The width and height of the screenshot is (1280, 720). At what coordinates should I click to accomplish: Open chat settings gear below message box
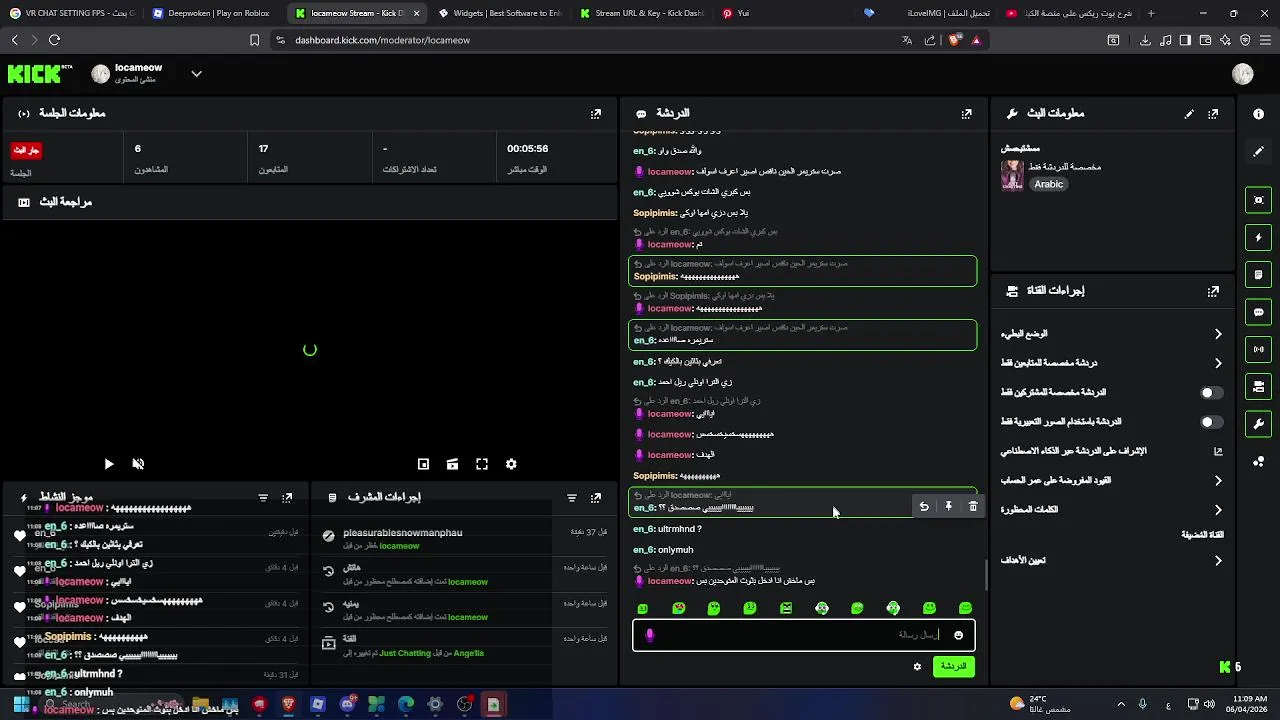pos(917,667)
